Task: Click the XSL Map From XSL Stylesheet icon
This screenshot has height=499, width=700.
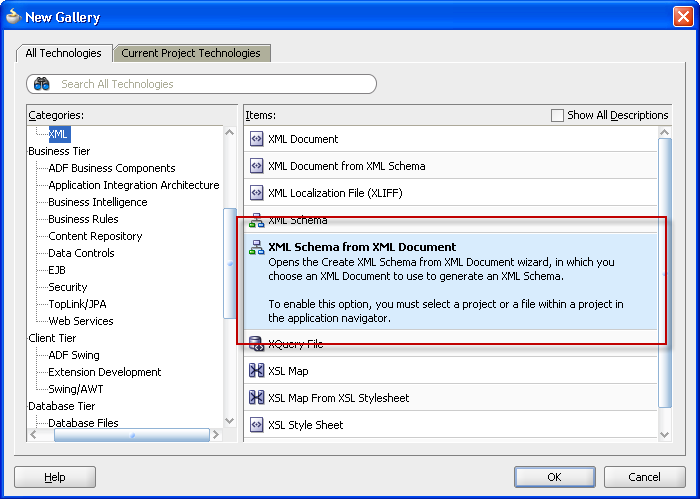Action: tap(256, 398)
